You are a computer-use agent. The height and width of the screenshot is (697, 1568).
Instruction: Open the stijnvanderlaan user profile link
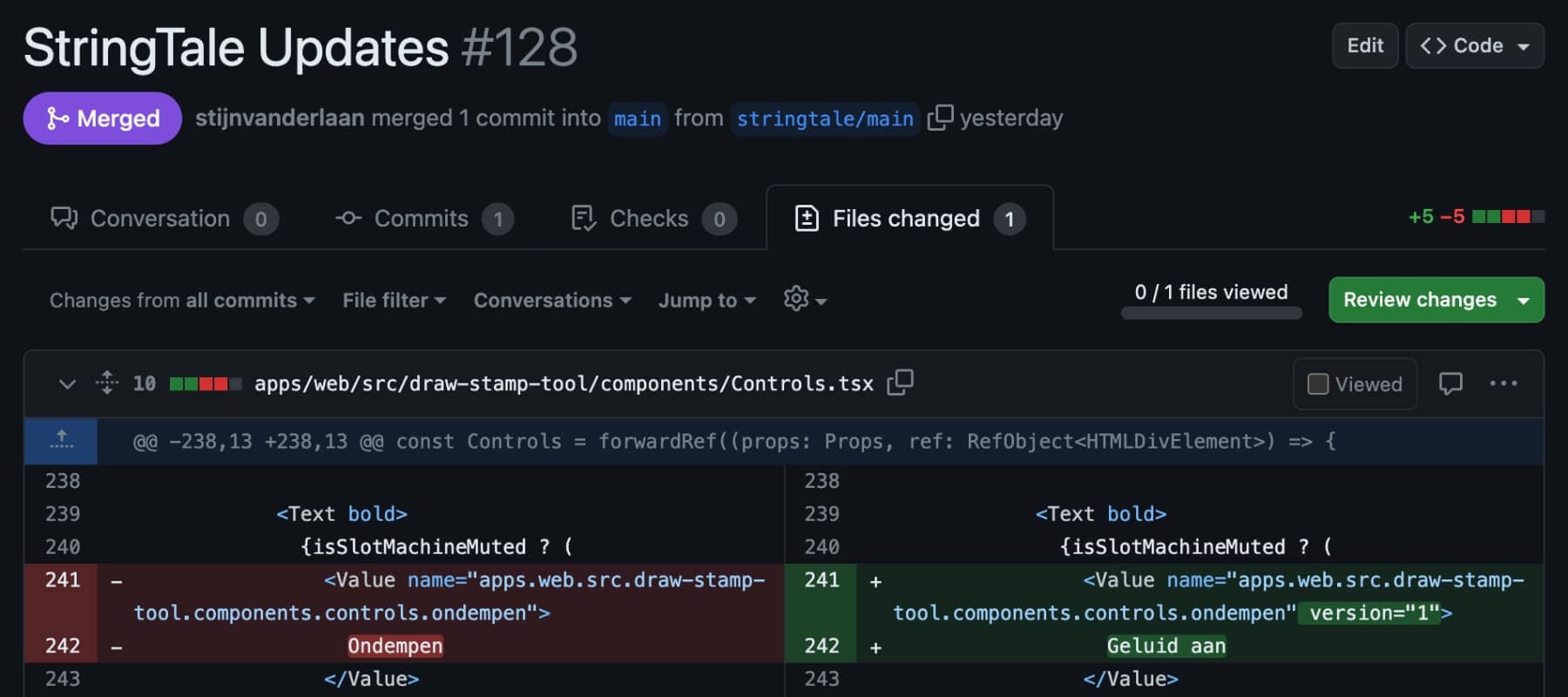tap(280, 118)
